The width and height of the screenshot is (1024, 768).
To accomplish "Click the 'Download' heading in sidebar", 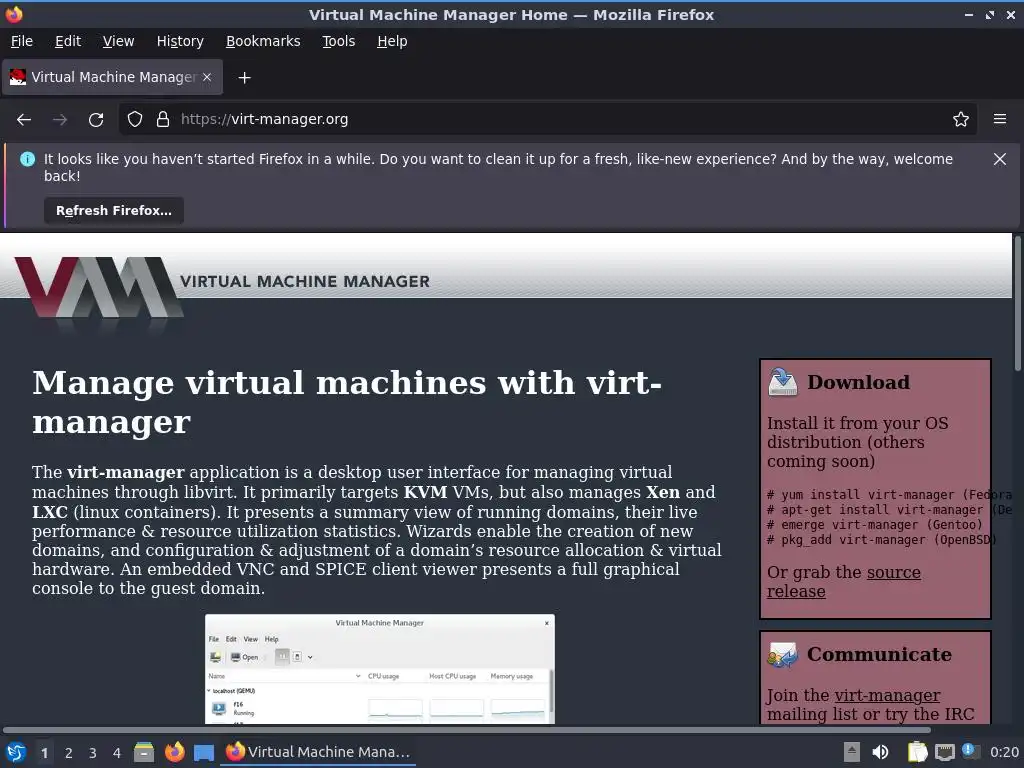I will point(858,382).
